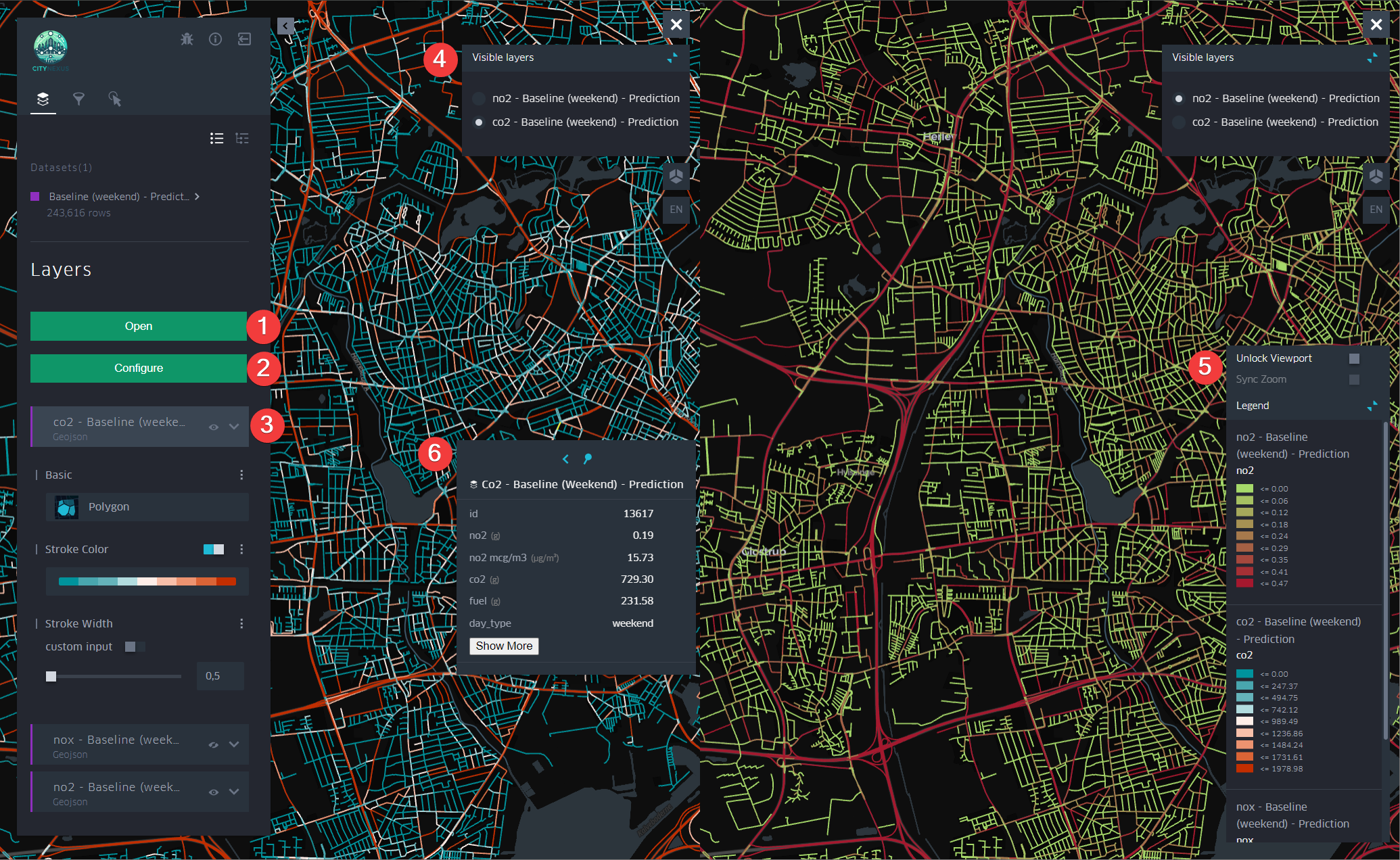Click the Legend header label
Screen dimensions: 1400x860
[x=1253, y=406]
